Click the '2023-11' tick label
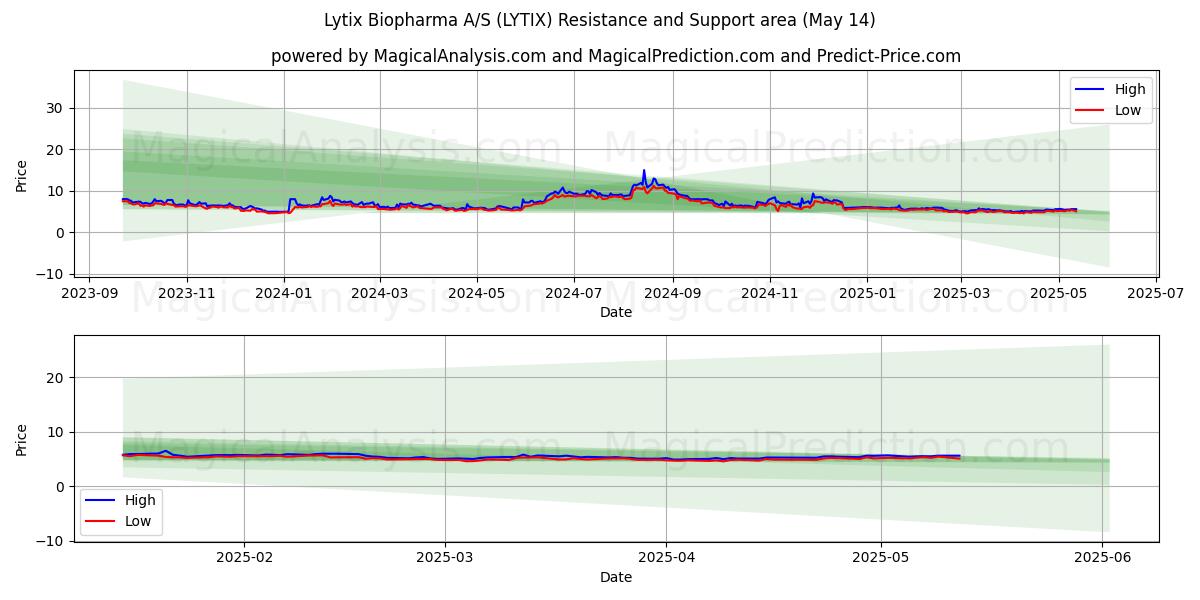The height and width of the screenshot is (600, 1200). click(x=187, y=294)
